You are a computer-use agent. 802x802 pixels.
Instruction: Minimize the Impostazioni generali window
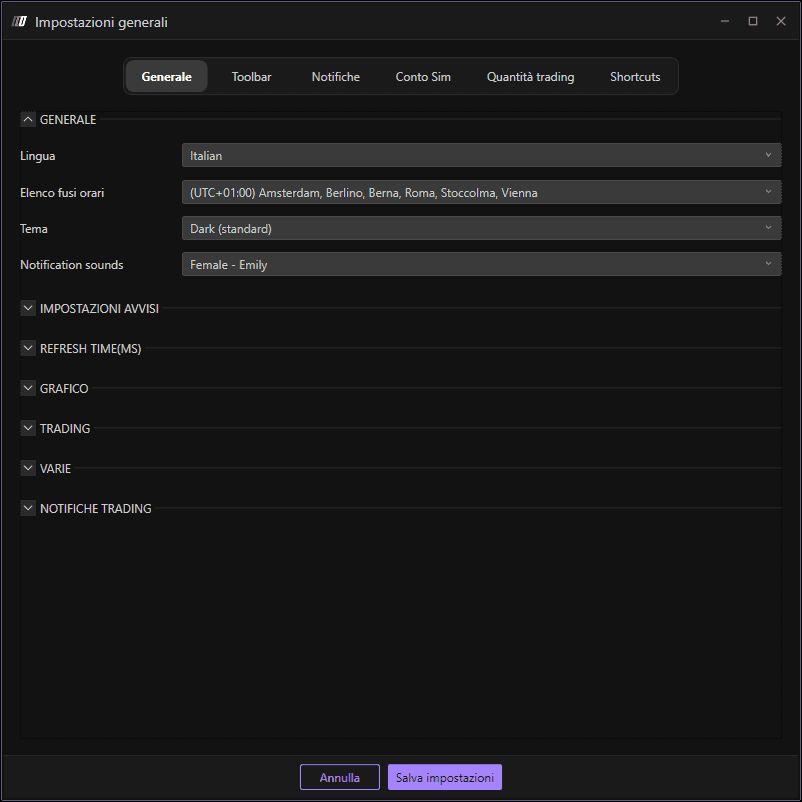pos(725,21)
